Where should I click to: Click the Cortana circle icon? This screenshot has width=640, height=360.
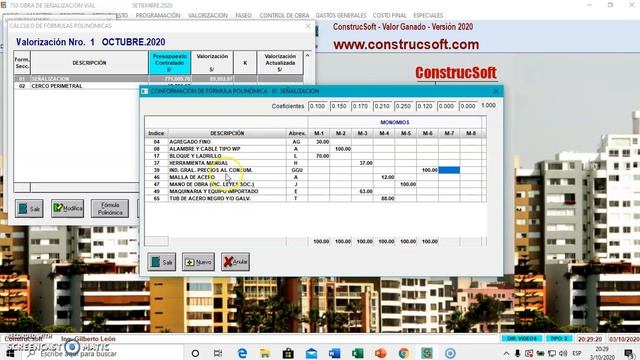click(196, 353)
